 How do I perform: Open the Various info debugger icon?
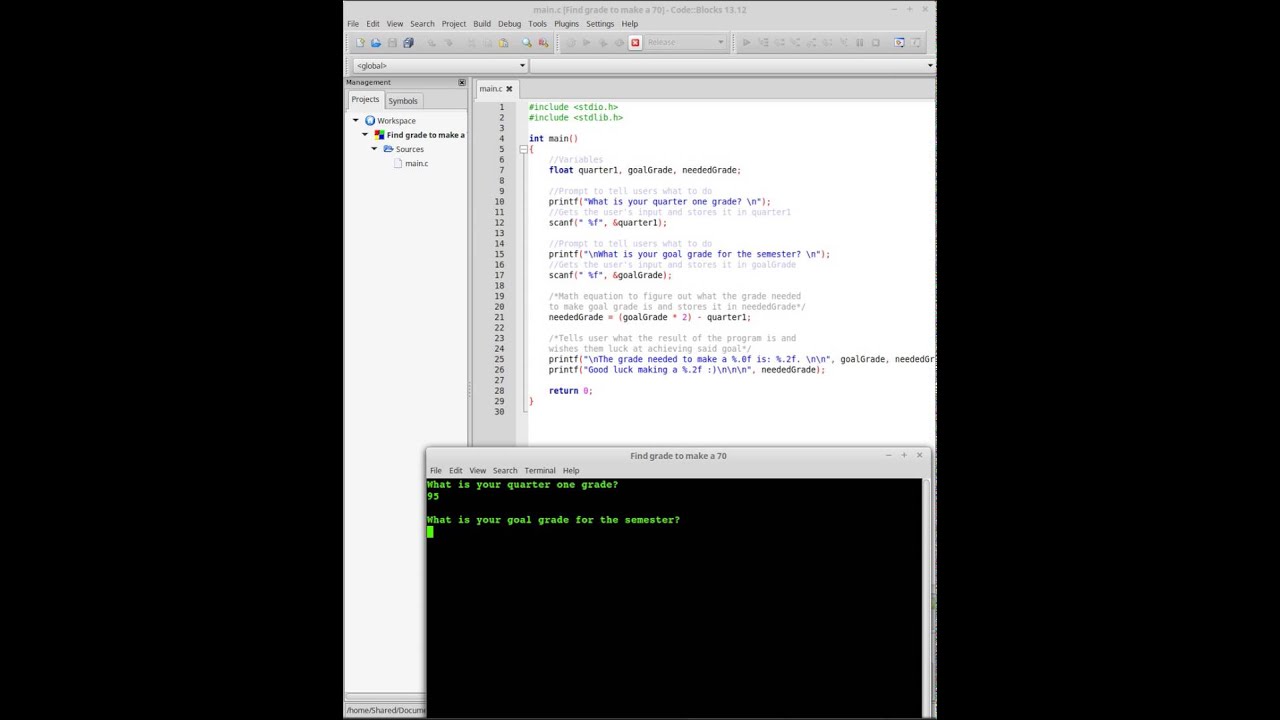tap(915, 42)
